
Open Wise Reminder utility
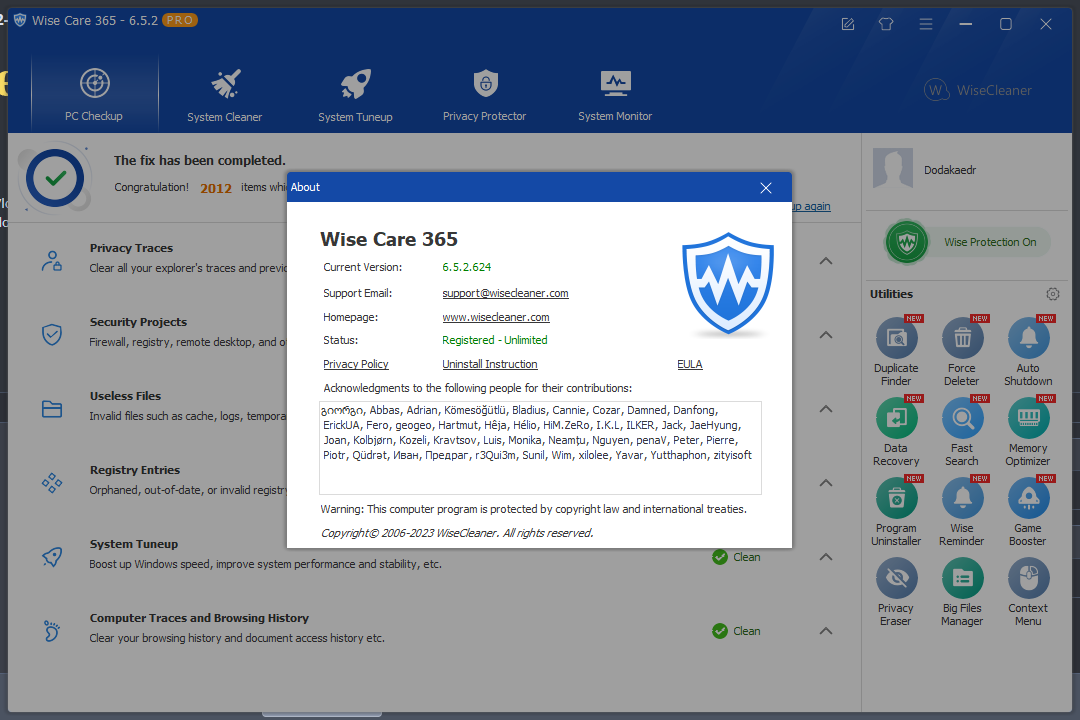(962, 511)
